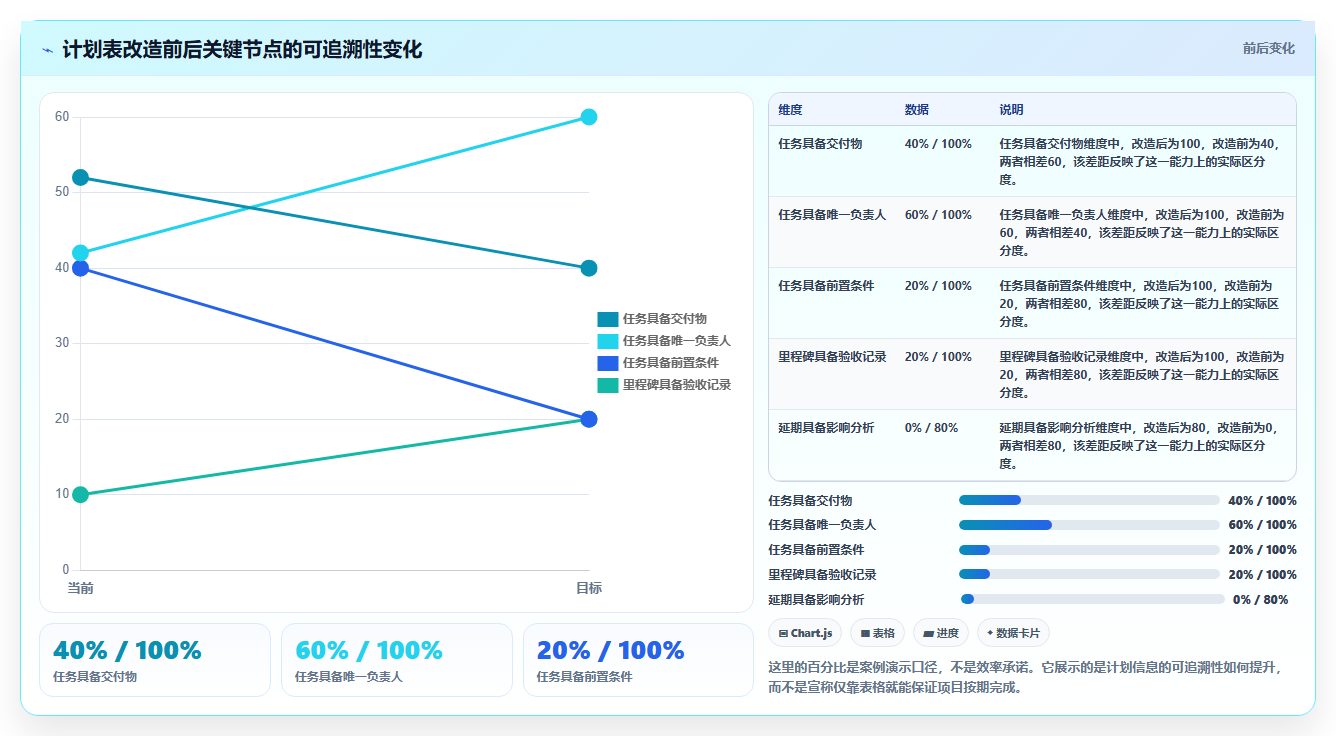1336x736 pixels.
Task: Click 延期具备影响分析 in the table's first column
Action: point(826,428)
